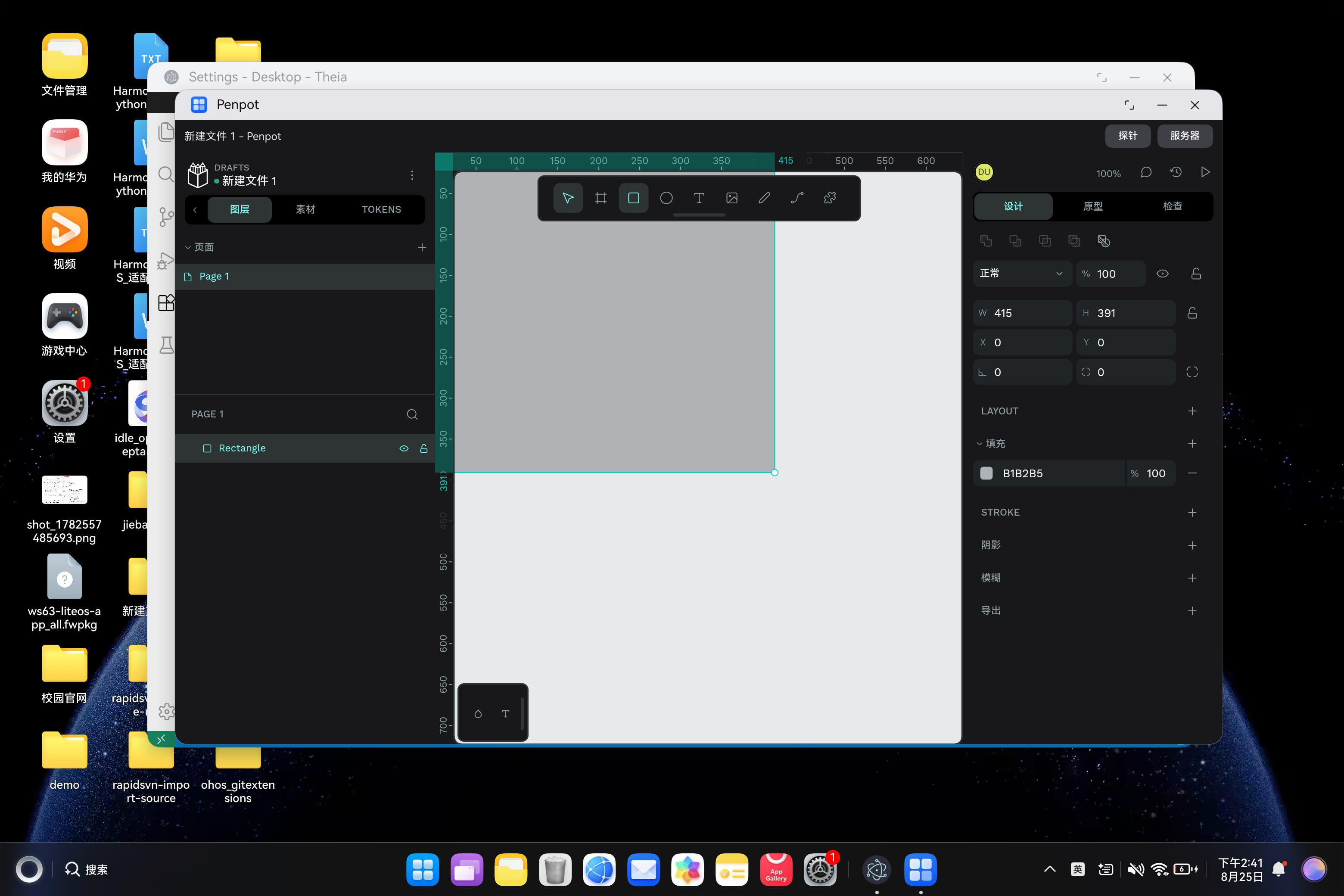This screenshot has width=1344, height=896.
Task: Open App Gallery in the taskbar
Action: [x=776, y=870]
